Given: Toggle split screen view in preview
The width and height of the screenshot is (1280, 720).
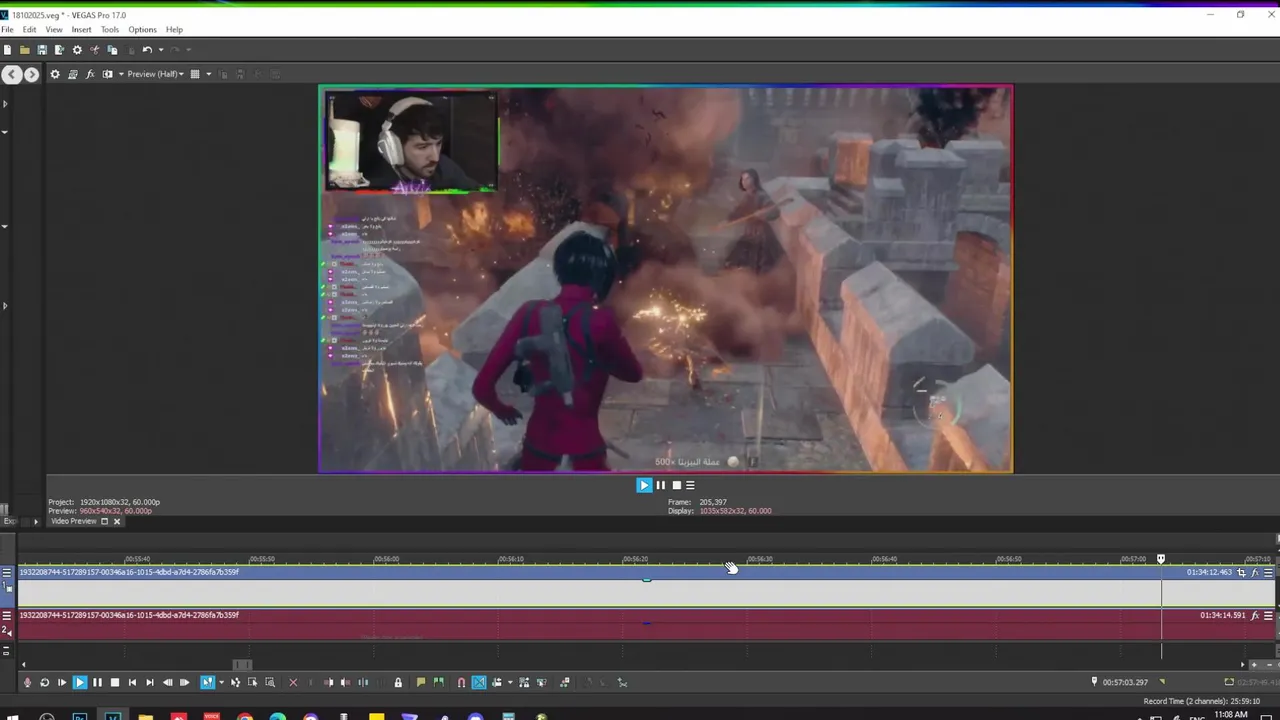Looking at the screenshot, I should click(x=107, y=74).
